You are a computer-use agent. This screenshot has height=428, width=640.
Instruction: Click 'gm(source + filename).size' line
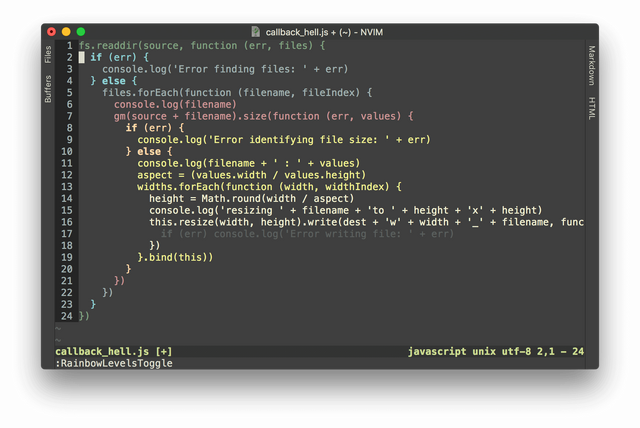pos(264,116)
